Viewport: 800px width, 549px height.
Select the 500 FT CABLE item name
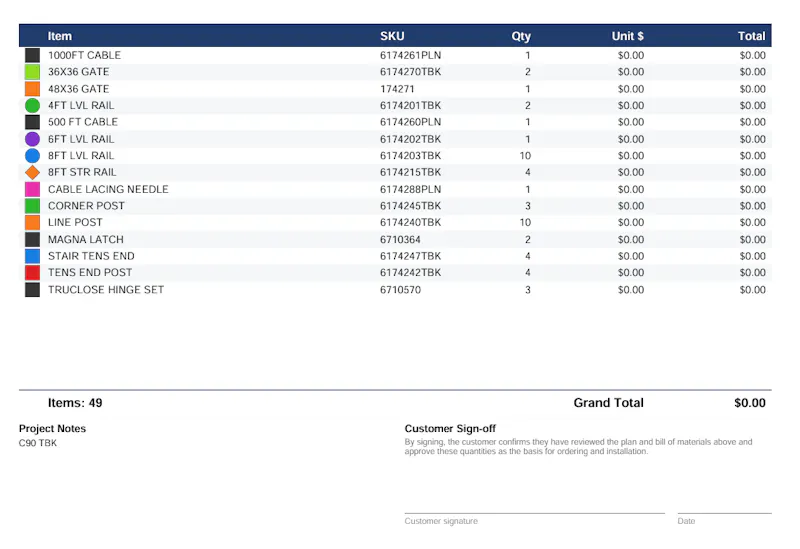click(83, 122)
